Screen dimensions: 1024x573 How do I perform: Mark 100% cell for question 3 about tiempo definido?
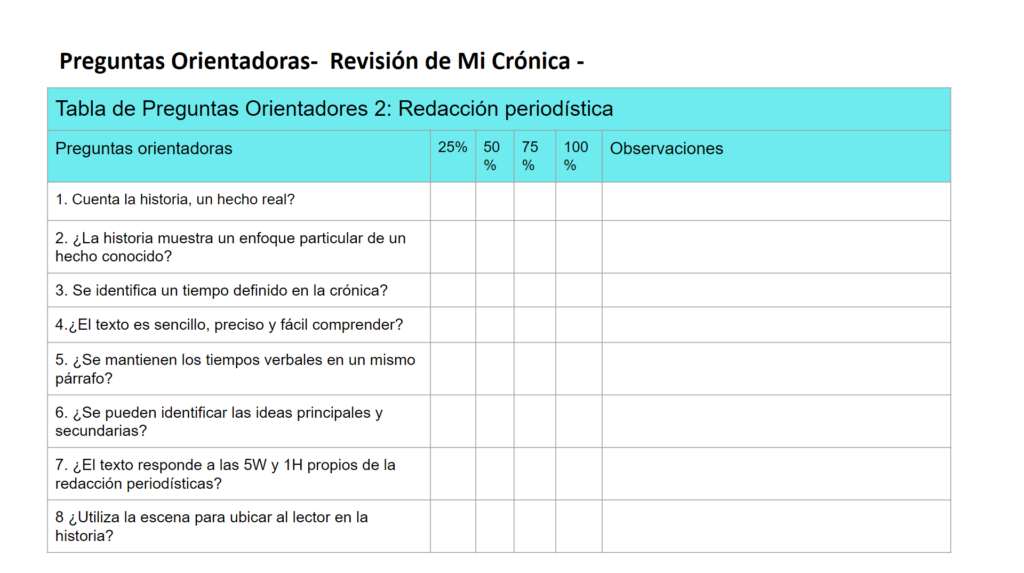(x=579, y=290)
